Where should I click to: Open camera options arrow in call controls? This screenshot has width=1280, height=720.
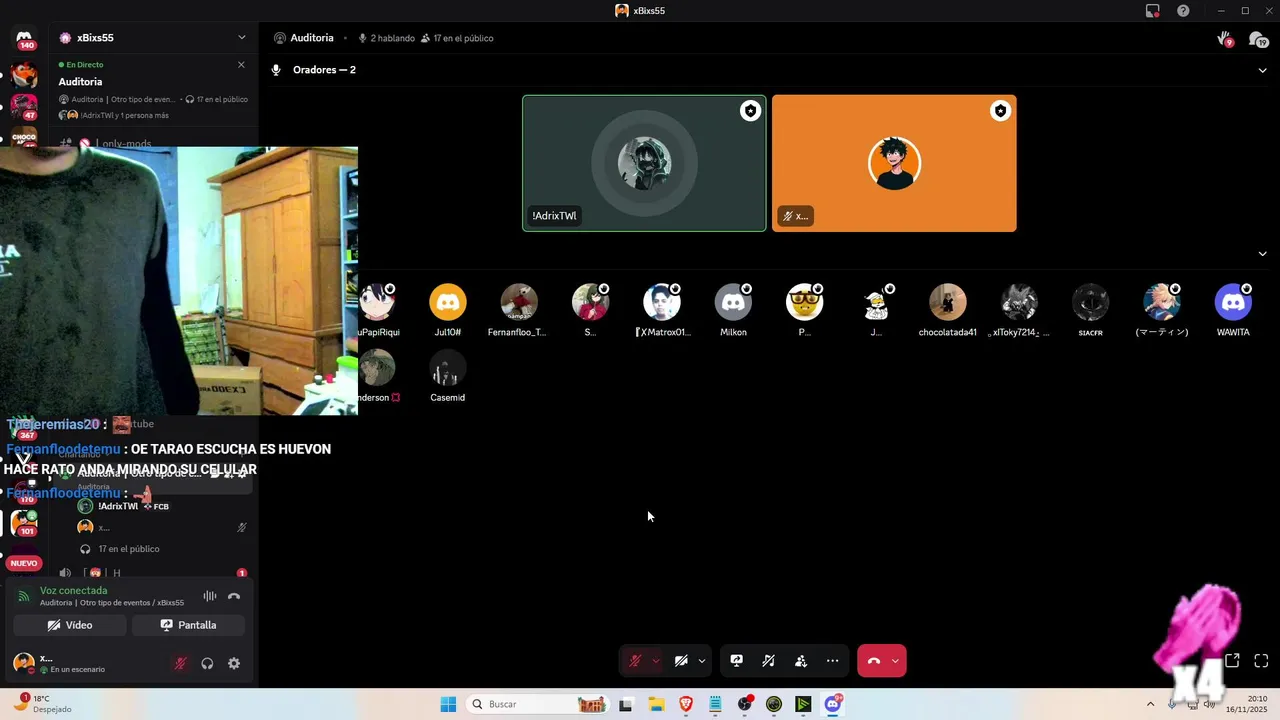tap(702, 661)
